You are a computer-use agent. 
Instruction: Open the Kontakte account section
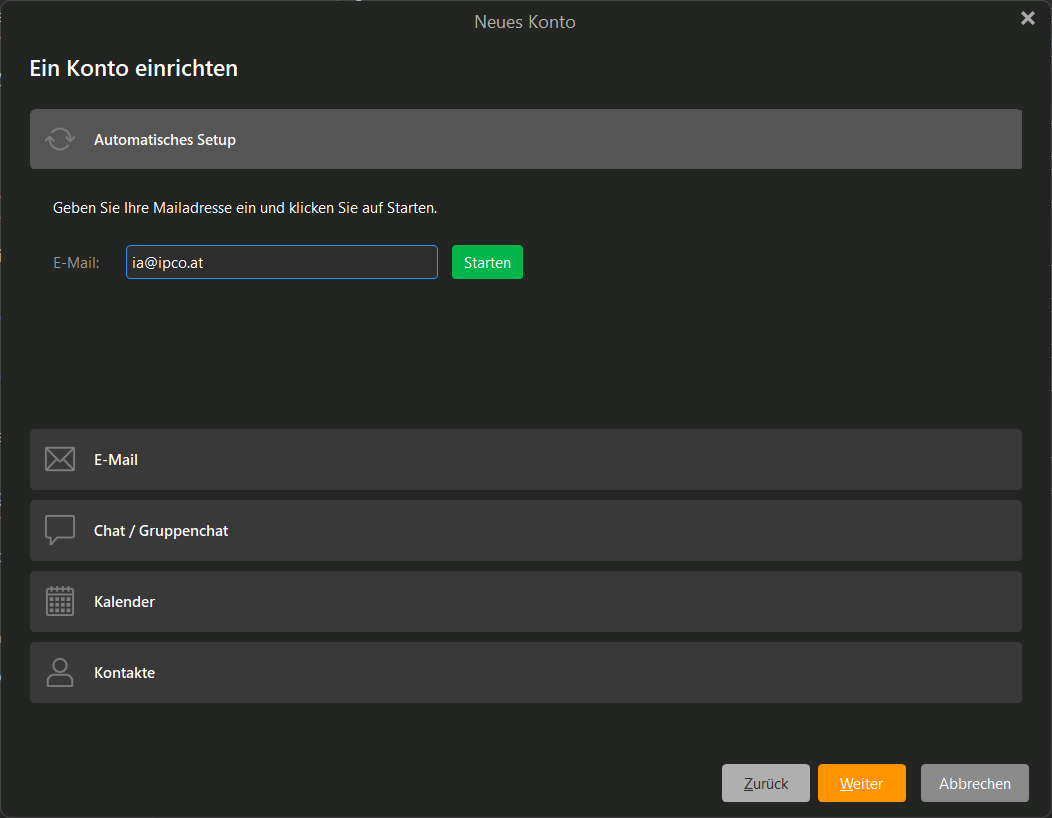526,673
